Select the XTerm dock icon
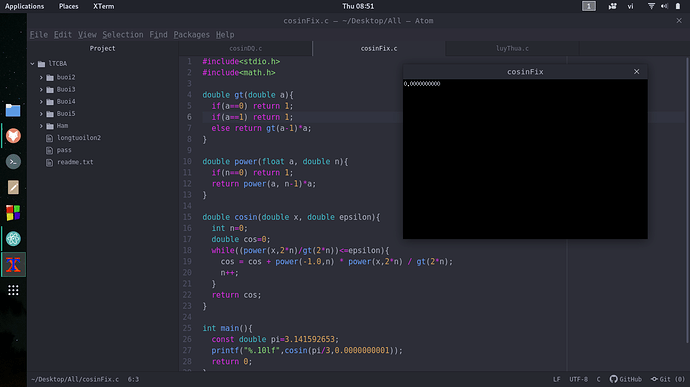Viewport: 690px width, 387px height. coord(13,265)
